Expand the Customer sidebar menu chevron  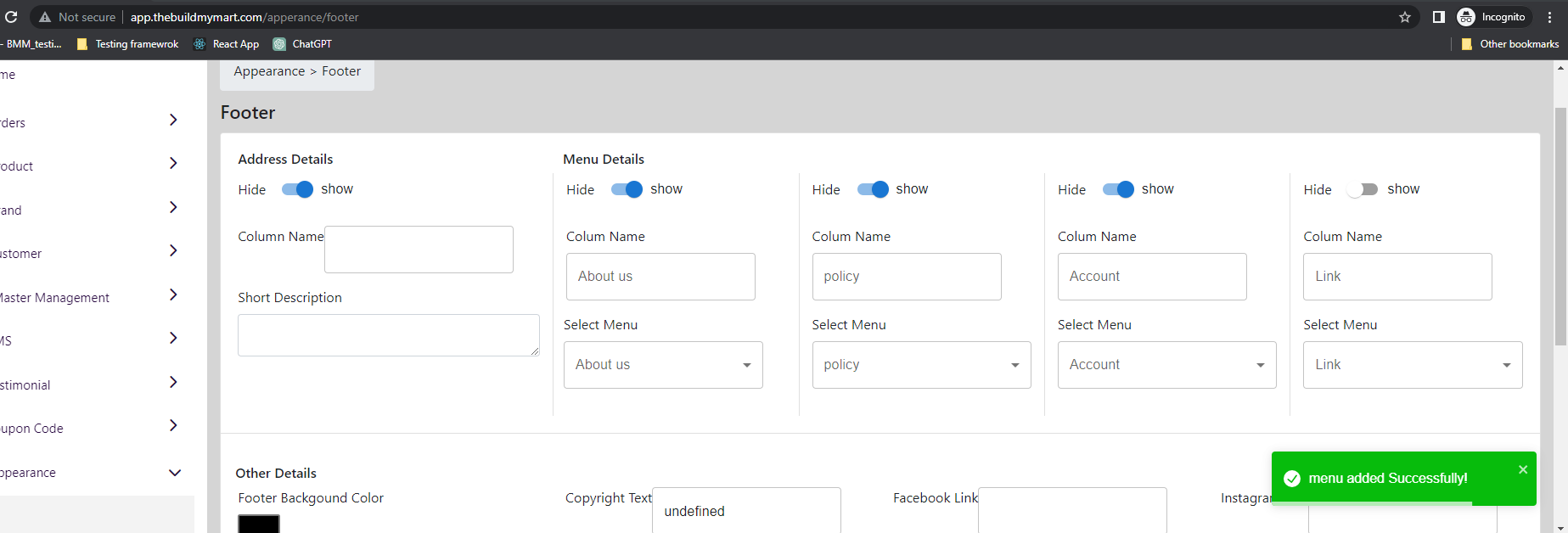coord(173,250)
